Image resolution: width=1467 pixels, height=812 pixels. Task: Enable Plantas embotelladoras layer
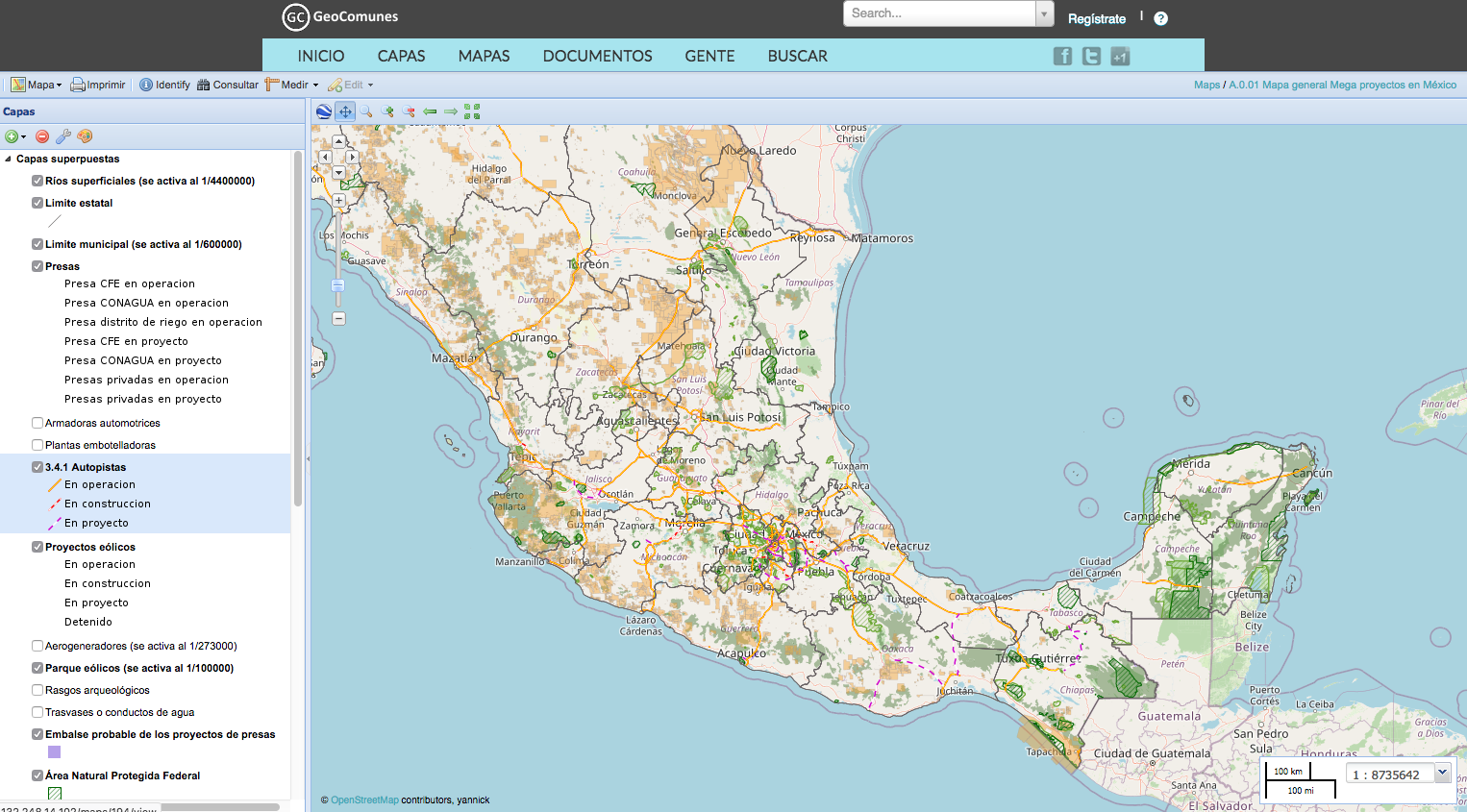(37, 445)
